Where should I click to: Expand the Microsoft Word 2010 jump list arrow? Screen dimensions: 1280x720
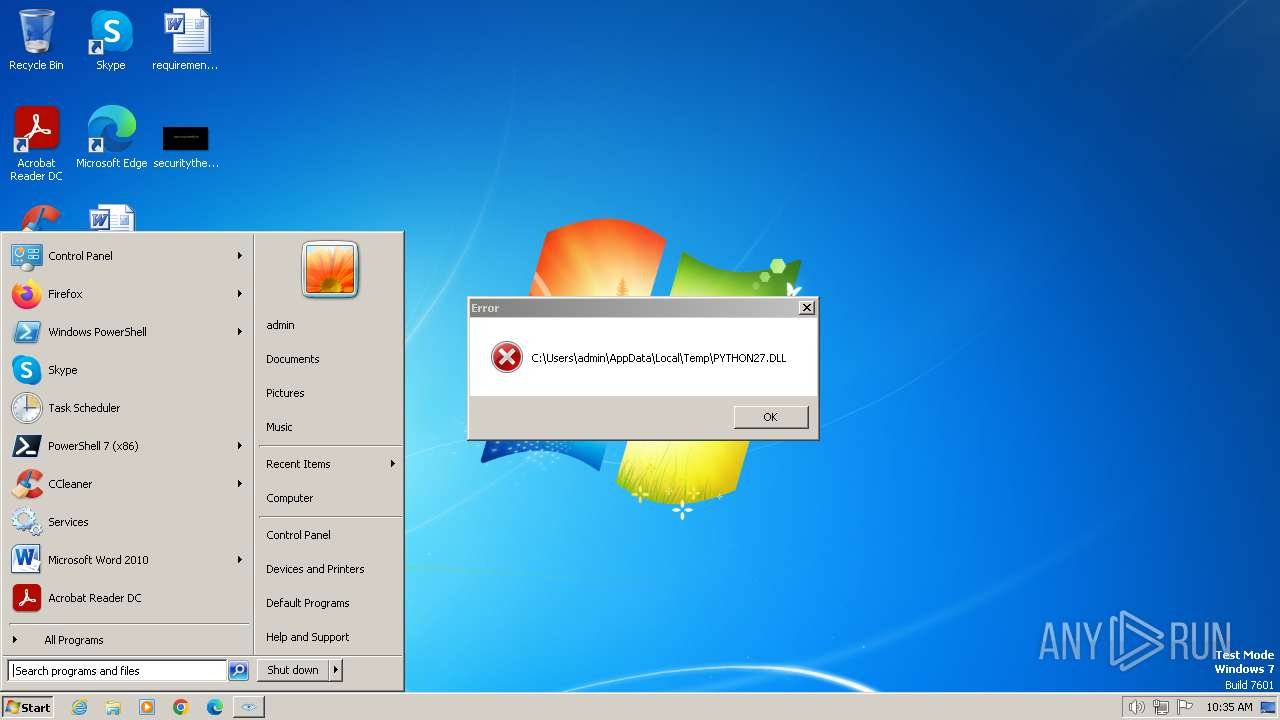240,560
